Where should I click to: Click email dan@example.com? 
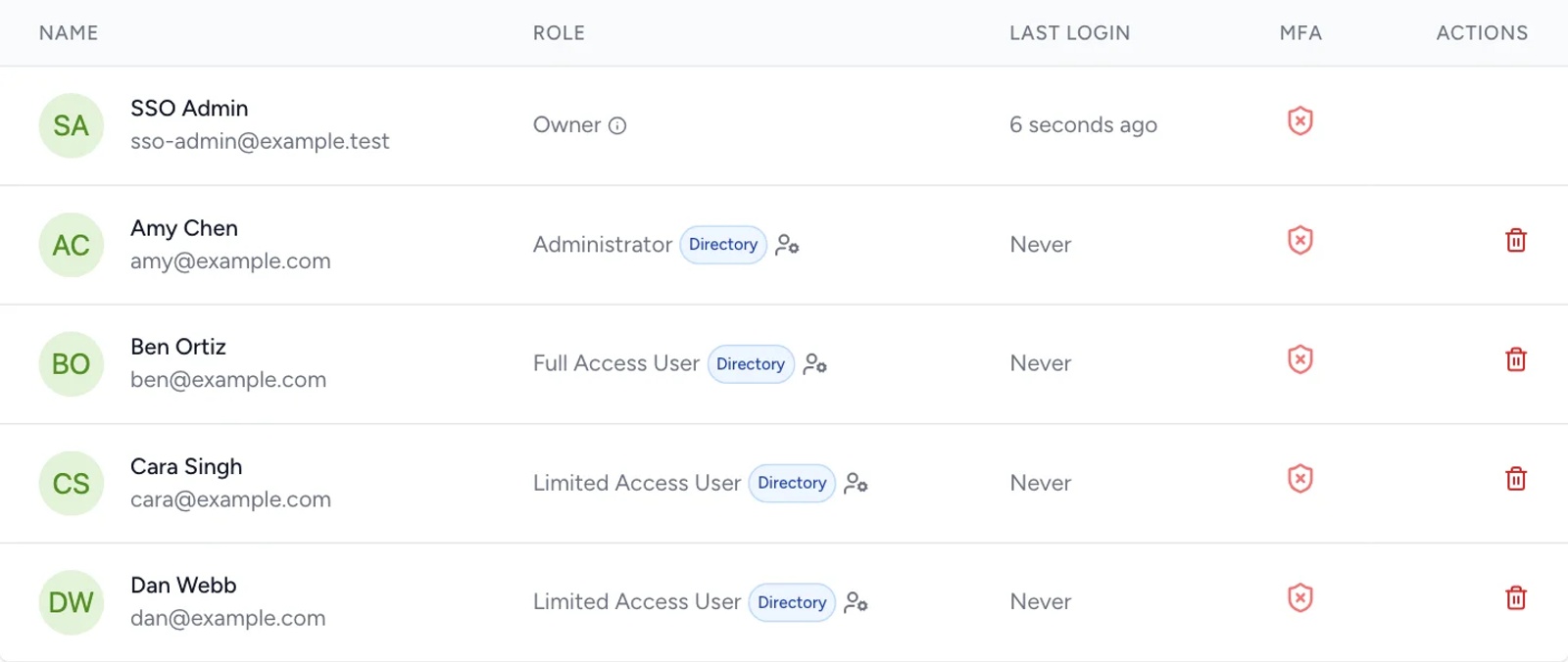227,618
